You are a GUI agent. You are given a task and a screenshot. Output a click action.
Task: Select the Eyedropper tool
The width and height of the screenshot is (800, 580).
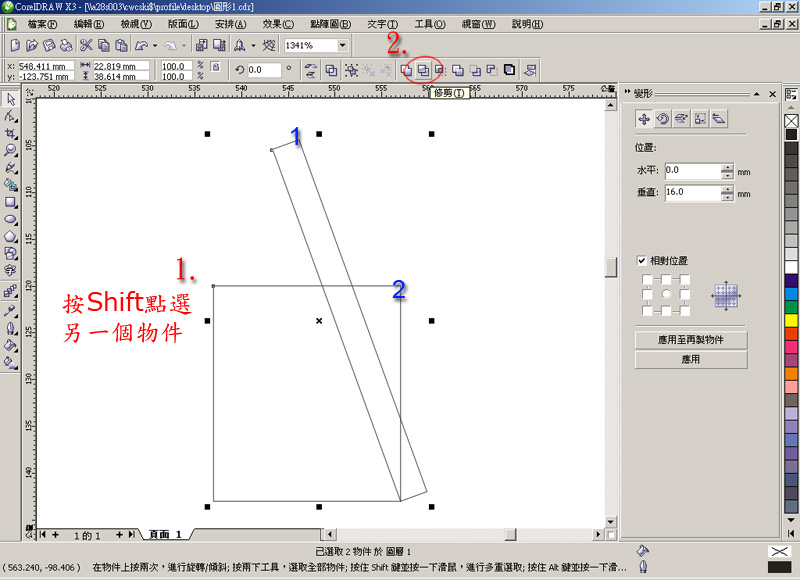(x=11, y=311)
